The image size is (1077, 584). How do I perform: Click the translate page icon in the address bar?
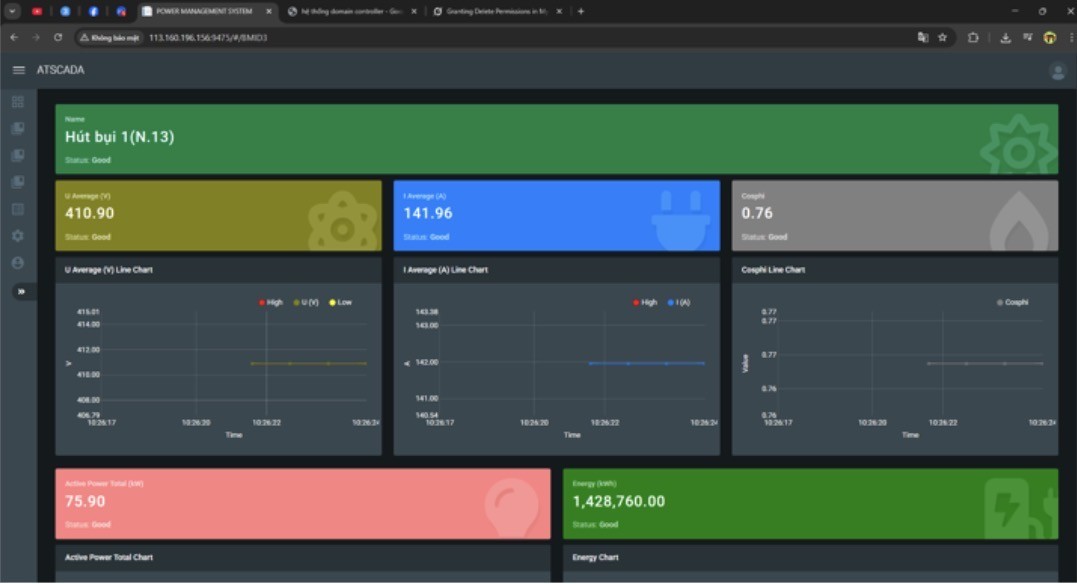922,37
